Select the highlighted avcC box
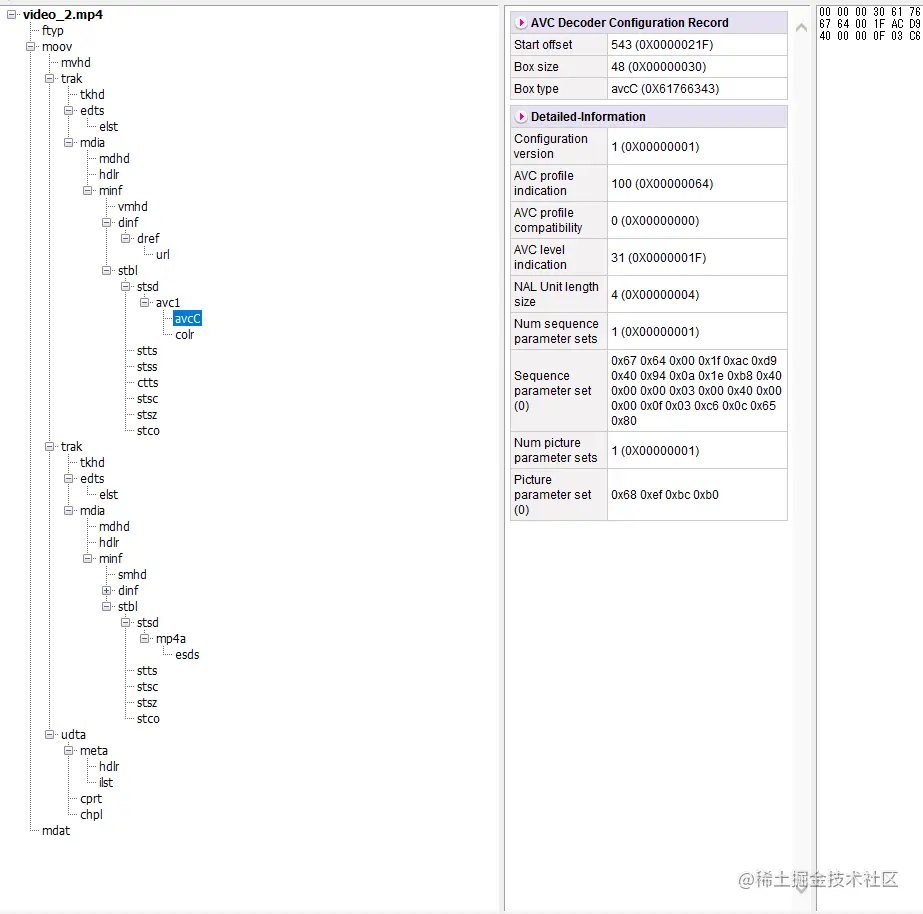The image size is (923, 914). coord(188,318)
